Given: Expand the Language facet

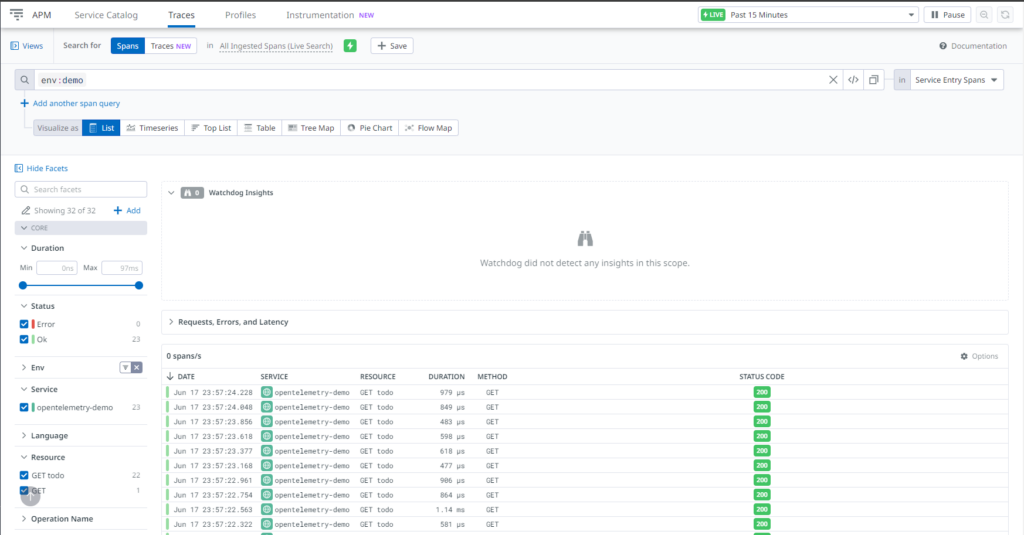Looking at the screenshot, I should 24,436.
